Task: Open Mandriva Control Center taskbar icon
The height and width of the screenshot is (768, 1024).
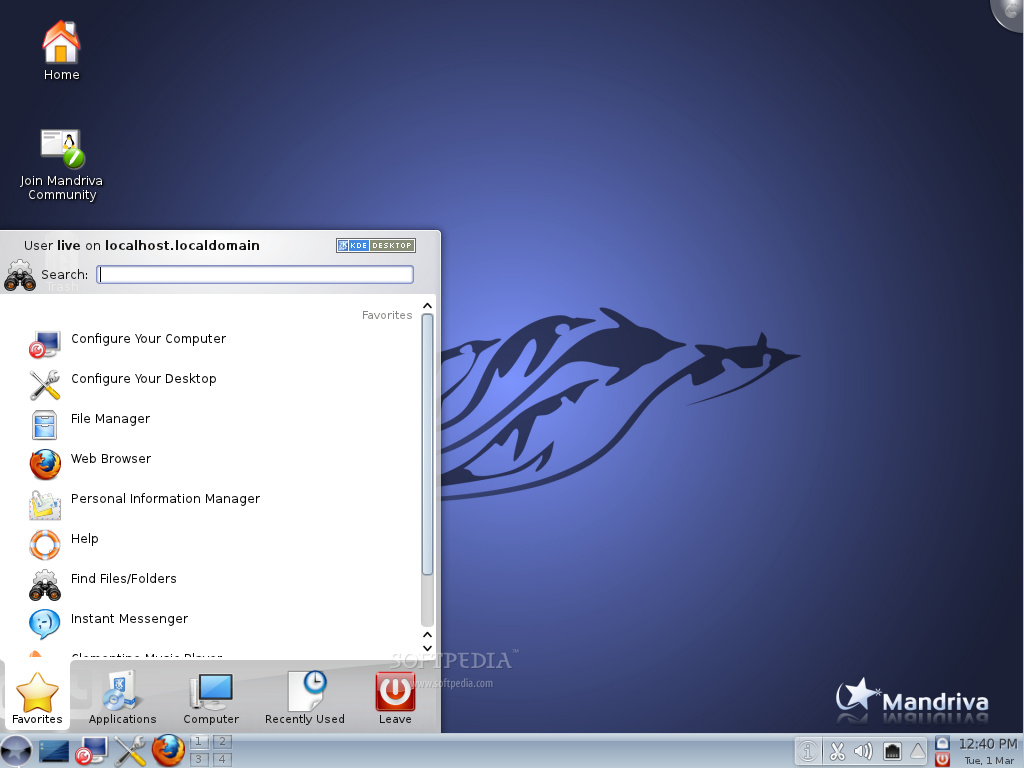Action: coord(90,751)
